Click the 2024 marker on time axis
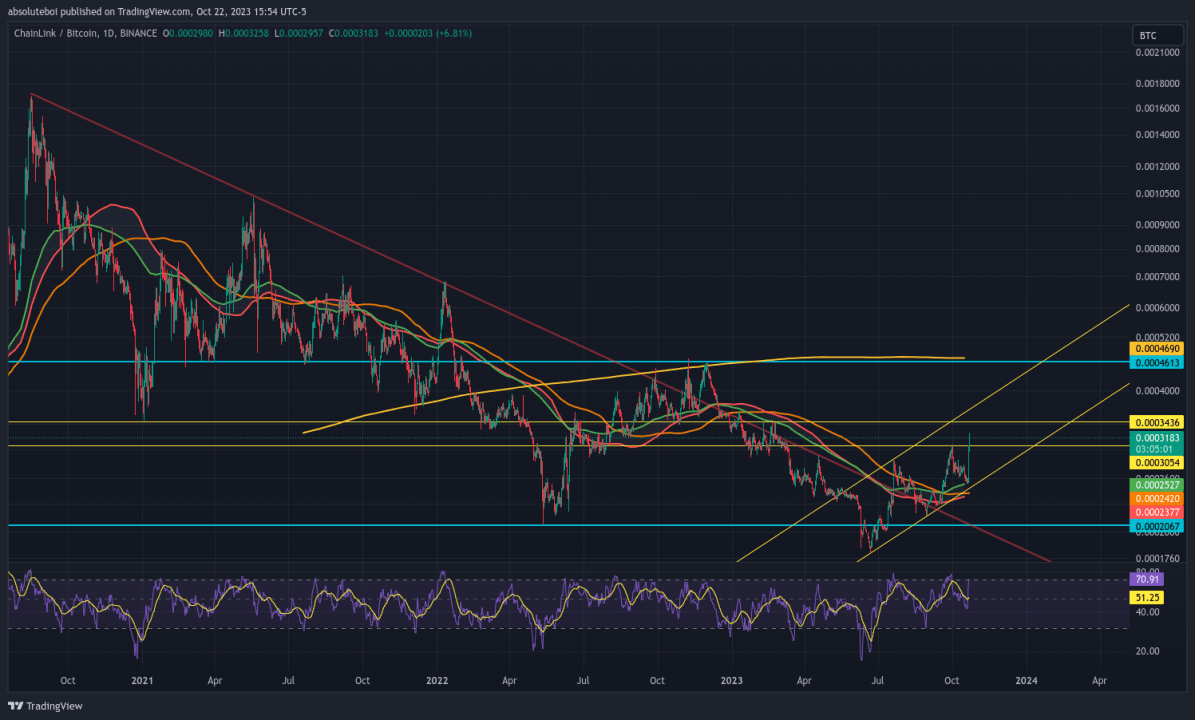1195x720 pixels. (x=1026, y=680)
